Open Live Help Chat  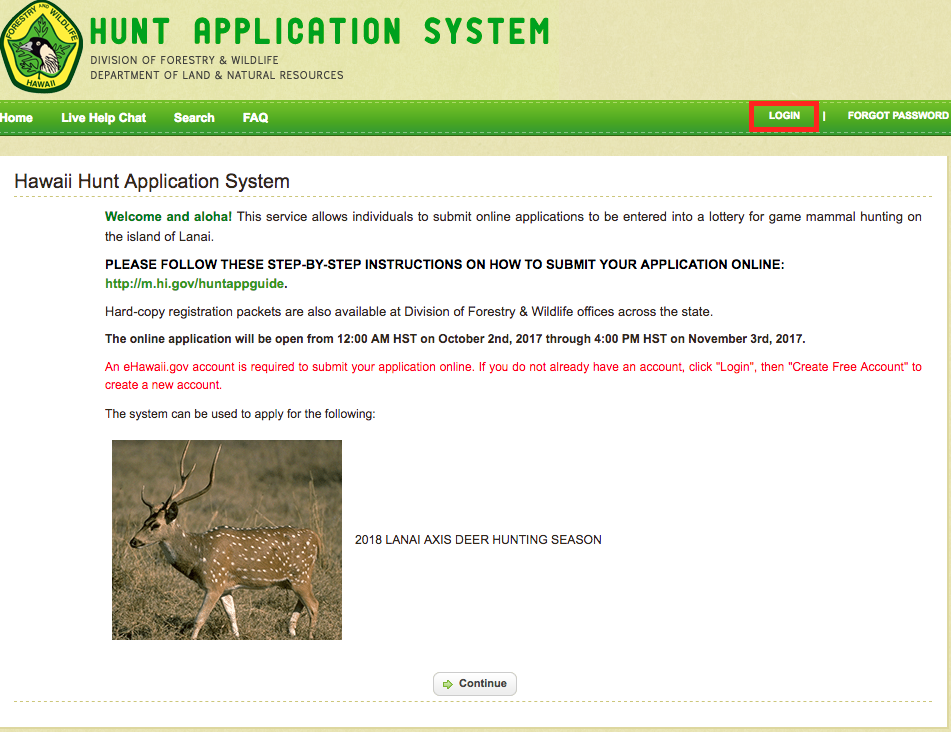[104, 118]
